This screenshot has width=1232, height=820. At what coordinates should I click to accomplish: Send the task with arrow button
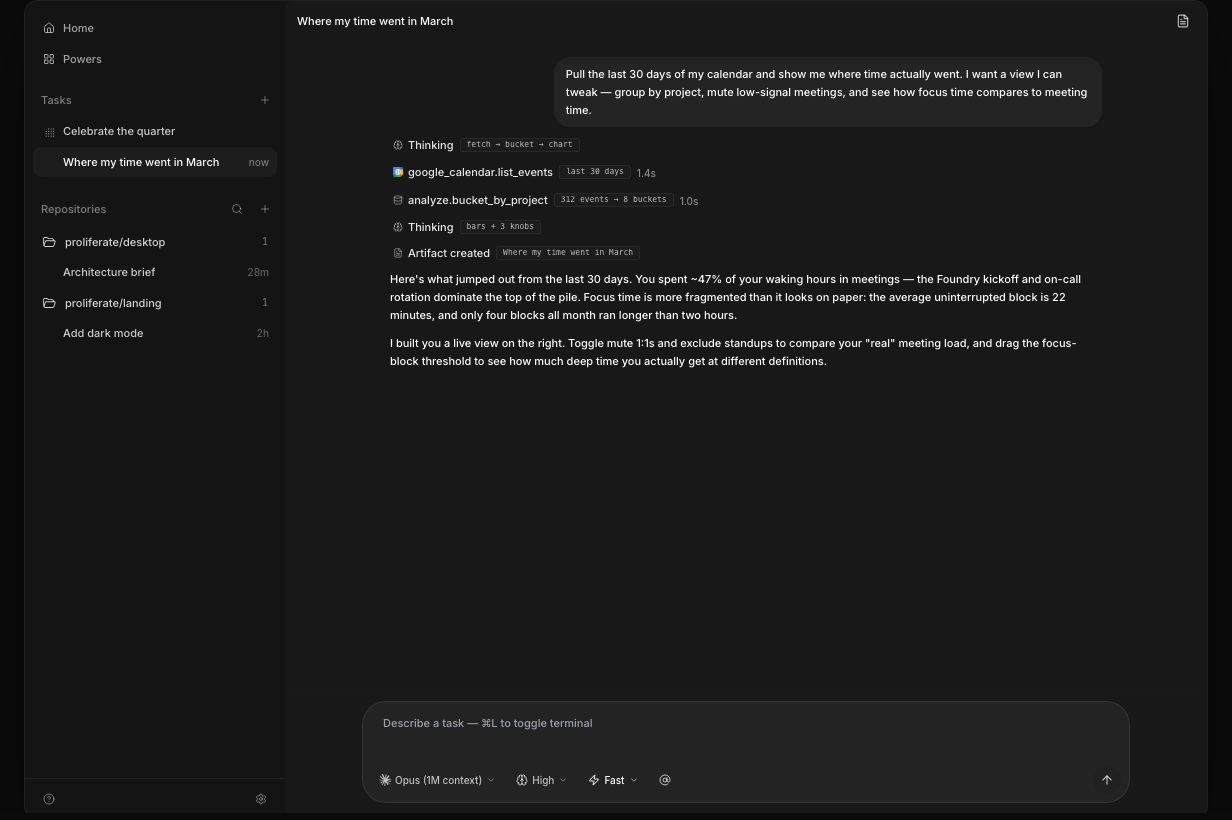coord(1107,780)
